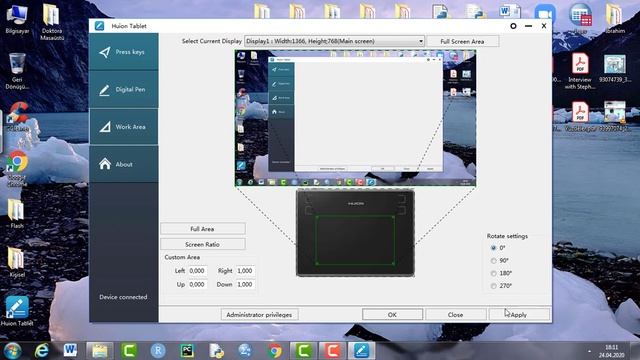
Task: Click the Administrator privileges button
Action: click(259, 315)
